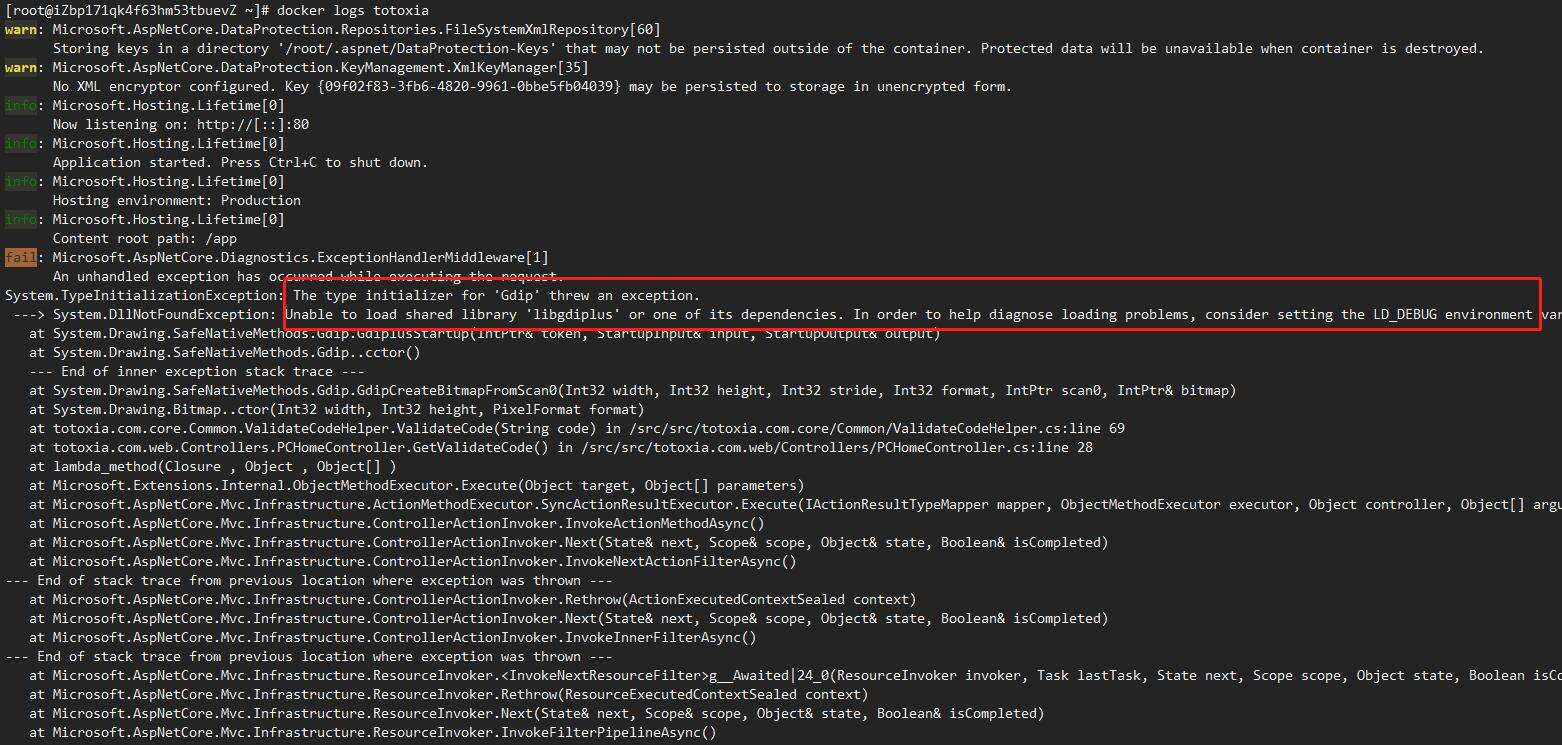Click 'System.Drawing.Bitmap..ctor' stack frame
This screenshot has width=1562, height=745.
(336, 409)
